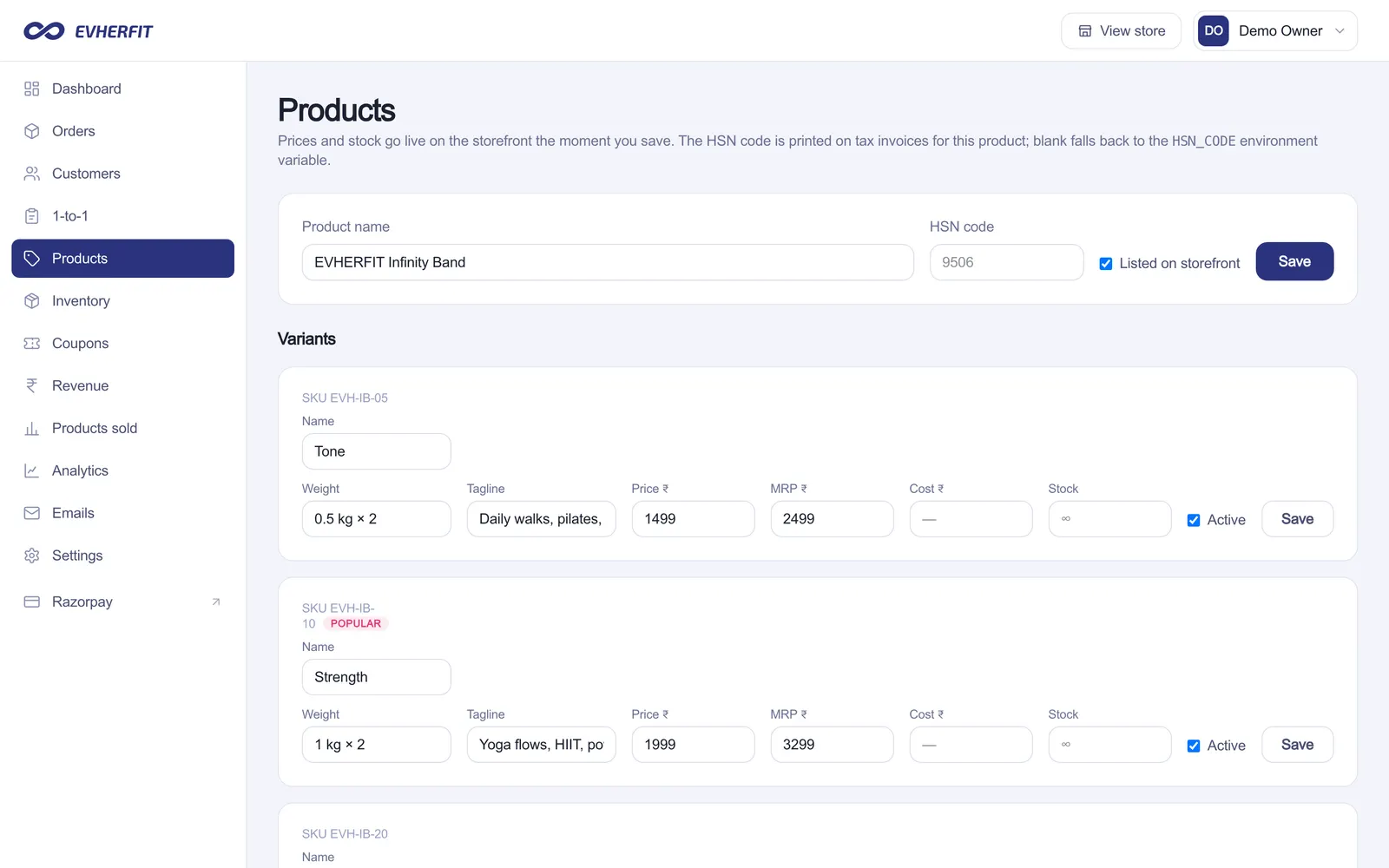Click the 1-to-1 clipboard icon
The width and height of the screenshot is (1389, 868).
tap(32, 216)
